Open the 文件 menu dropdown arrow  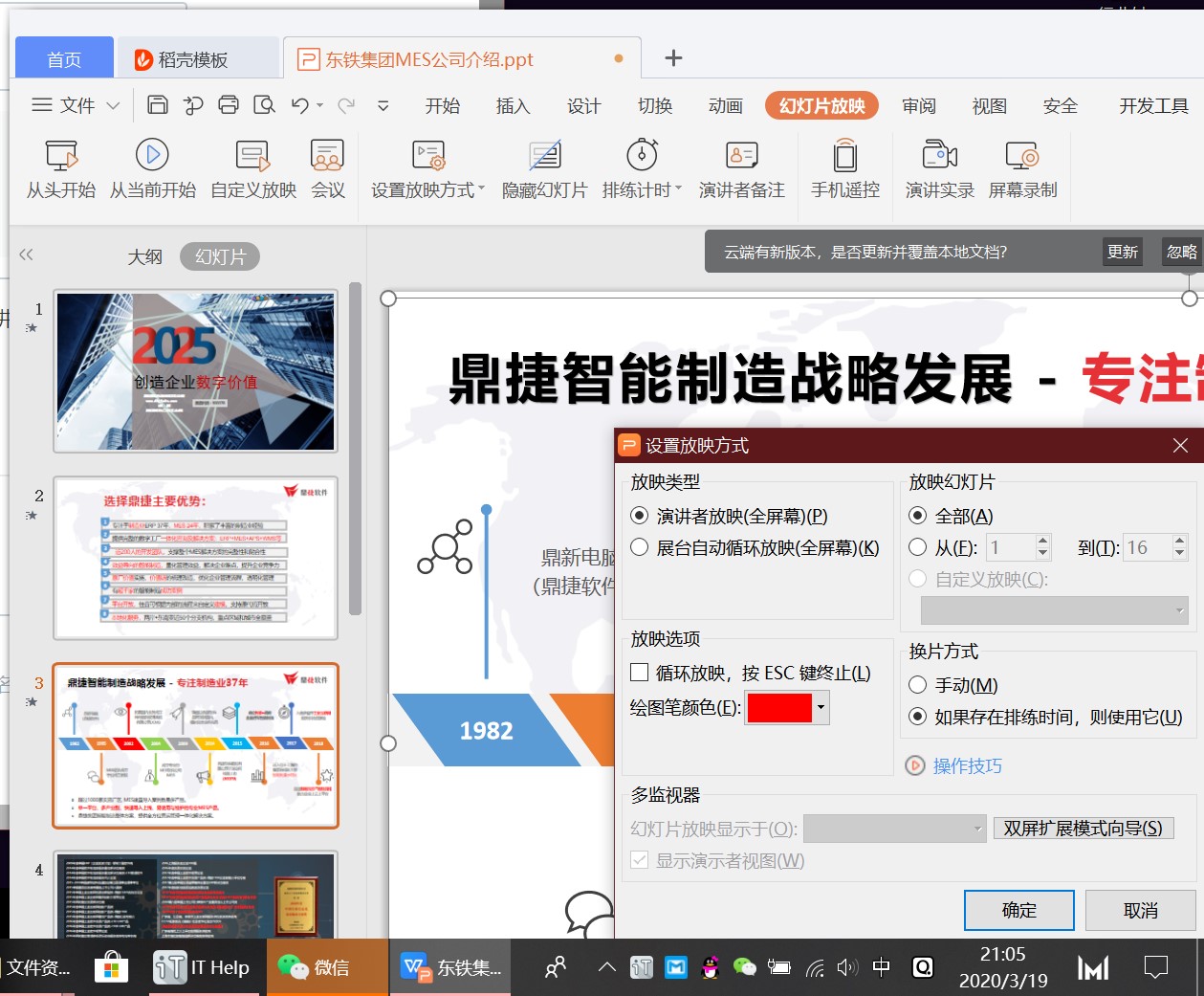113,105
